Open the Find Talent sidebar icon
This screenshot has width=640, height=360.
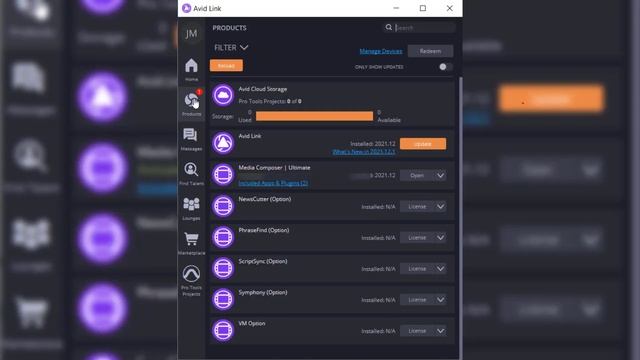click(191, 173)
